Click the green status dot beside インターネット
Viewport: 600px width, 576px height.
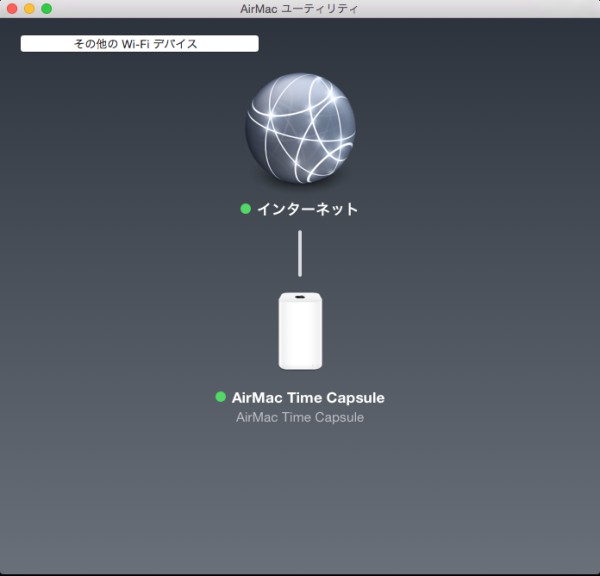246,209
